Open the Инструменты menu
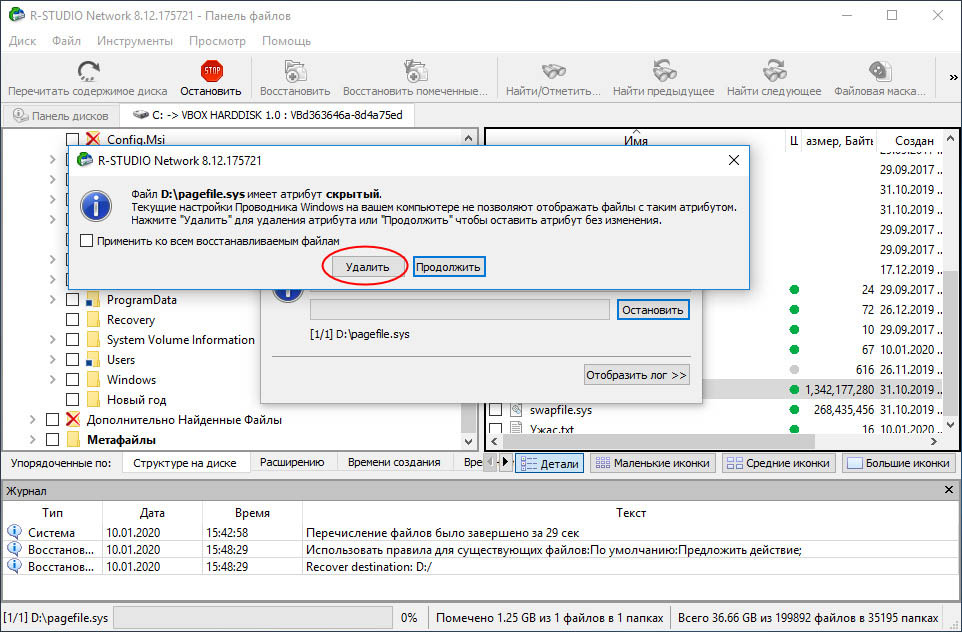 135,41
